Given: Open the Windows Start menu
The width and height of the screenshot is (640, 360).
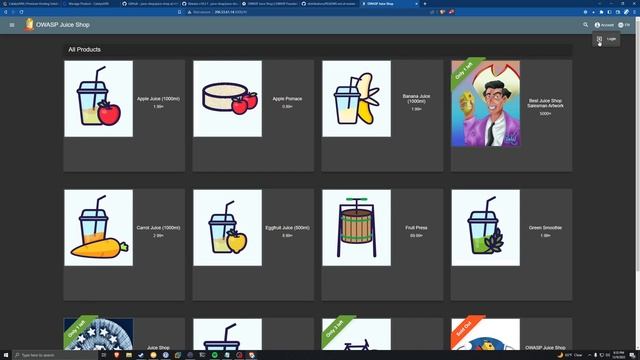Looking at the screenshot, I should click(6, 355).
